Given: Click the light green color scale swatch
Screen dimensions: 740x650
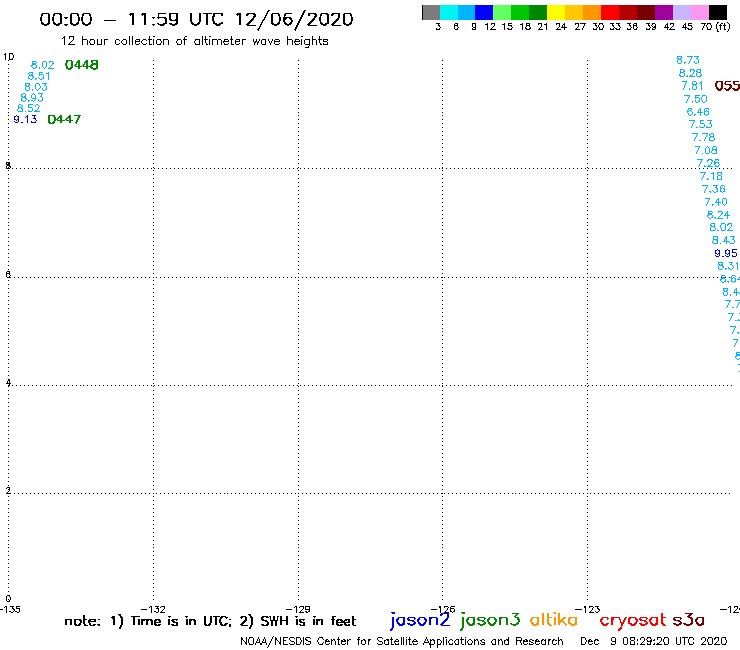Looking at the screenshot, I should pos(502,12).
